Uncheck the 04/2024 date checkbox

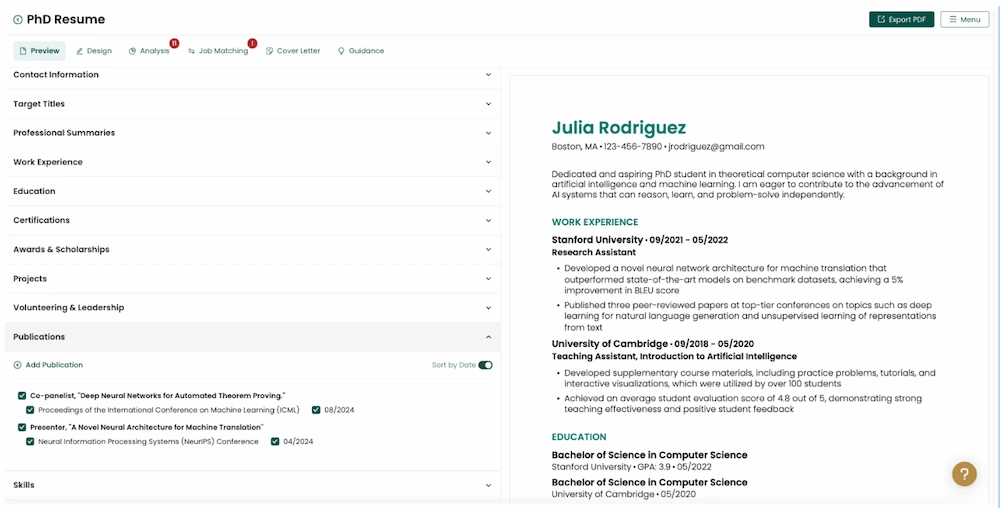point(275,441)
